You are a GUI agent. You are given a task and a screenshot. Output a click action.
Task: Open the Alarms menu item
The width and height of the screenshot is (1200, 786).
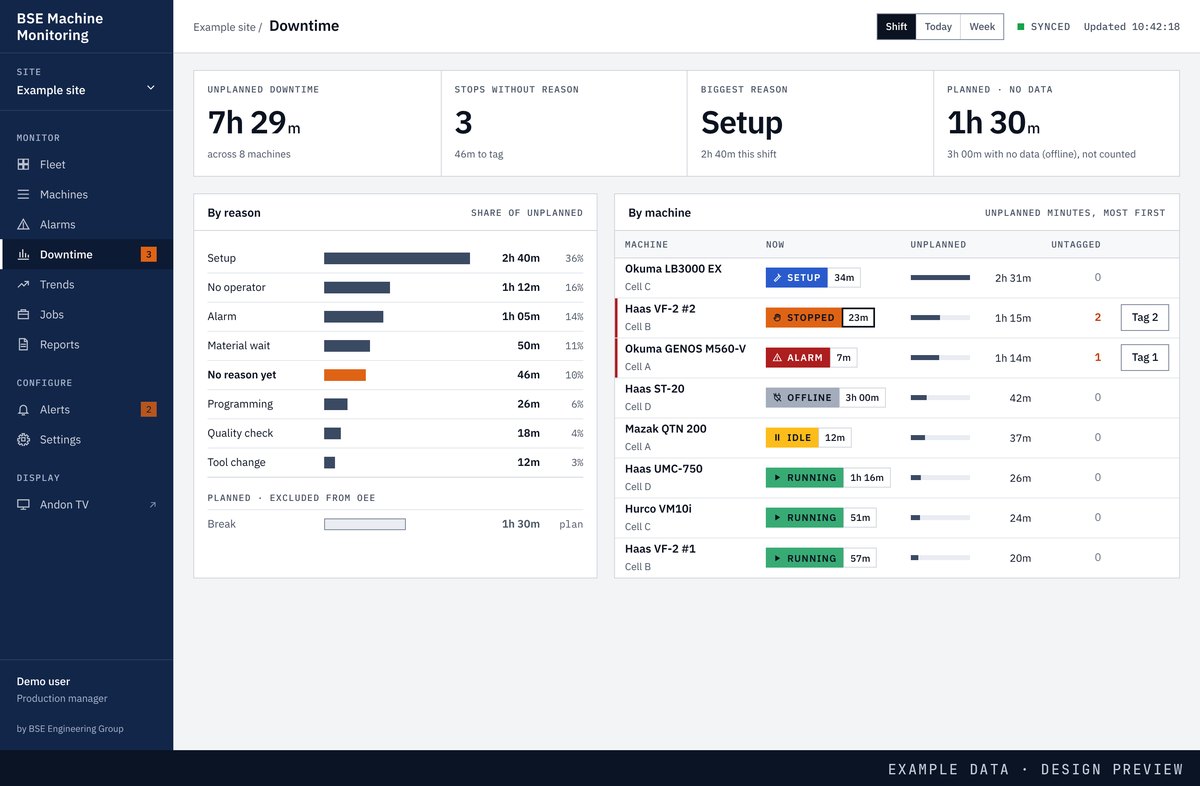[86, 224]
